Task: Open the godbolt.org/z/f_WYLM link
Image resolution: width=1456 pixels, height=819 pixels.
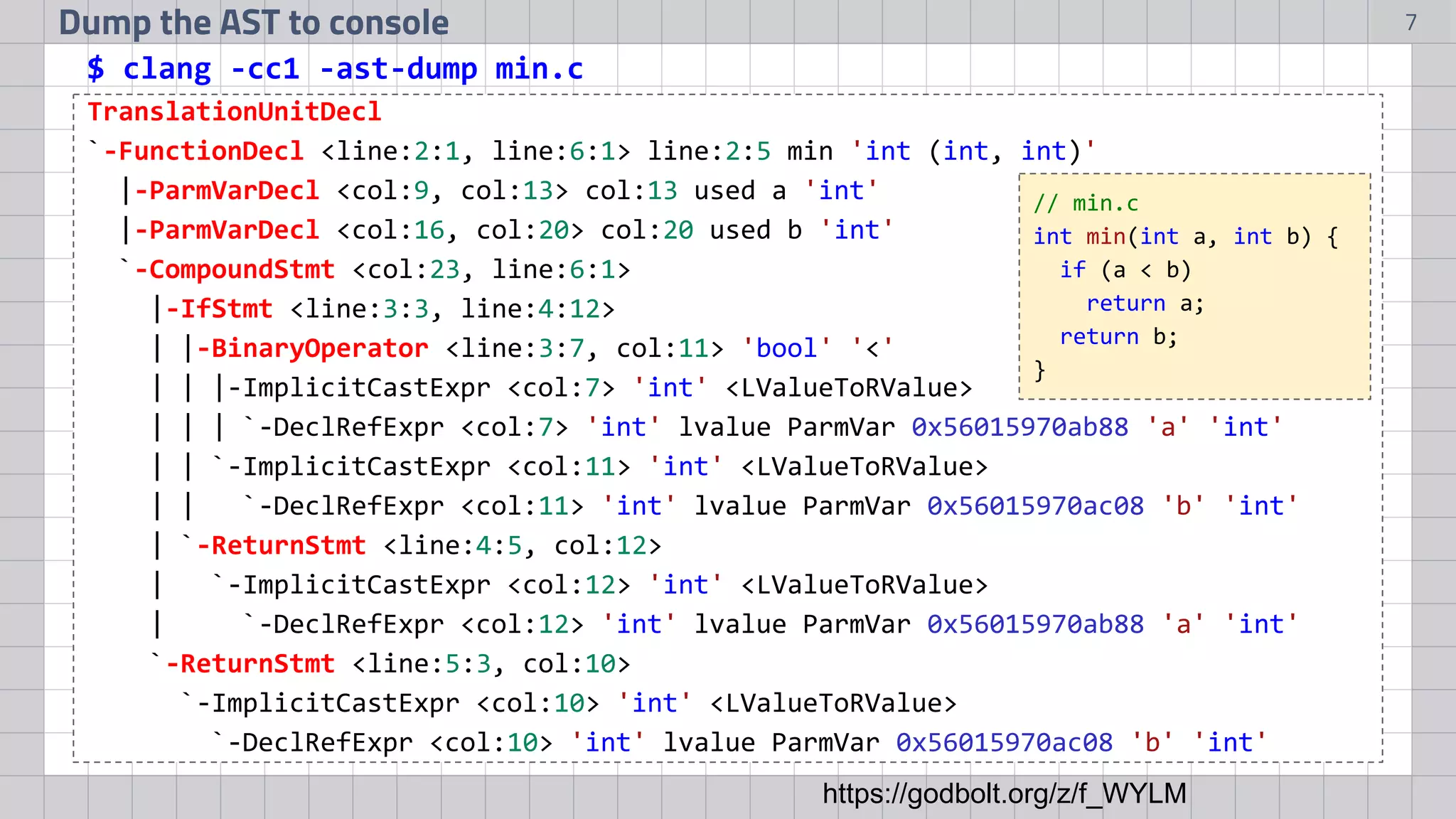Action: 1005,793
